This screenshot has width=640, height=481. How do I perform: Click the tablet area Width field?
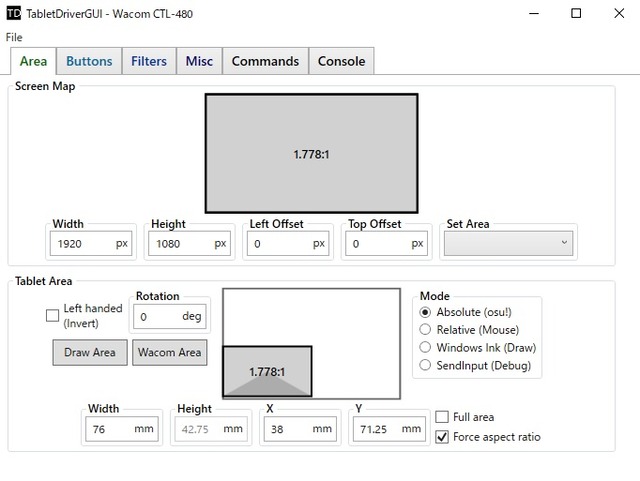tap(122, 429)
